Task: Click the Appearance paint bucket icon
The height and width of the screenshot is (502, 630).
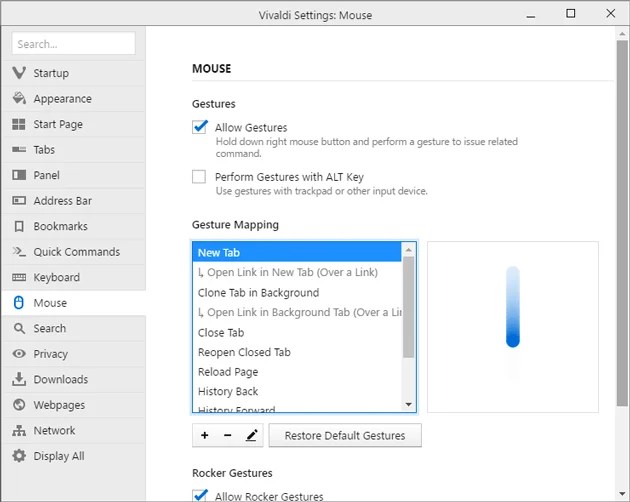Action: point(19,98)
